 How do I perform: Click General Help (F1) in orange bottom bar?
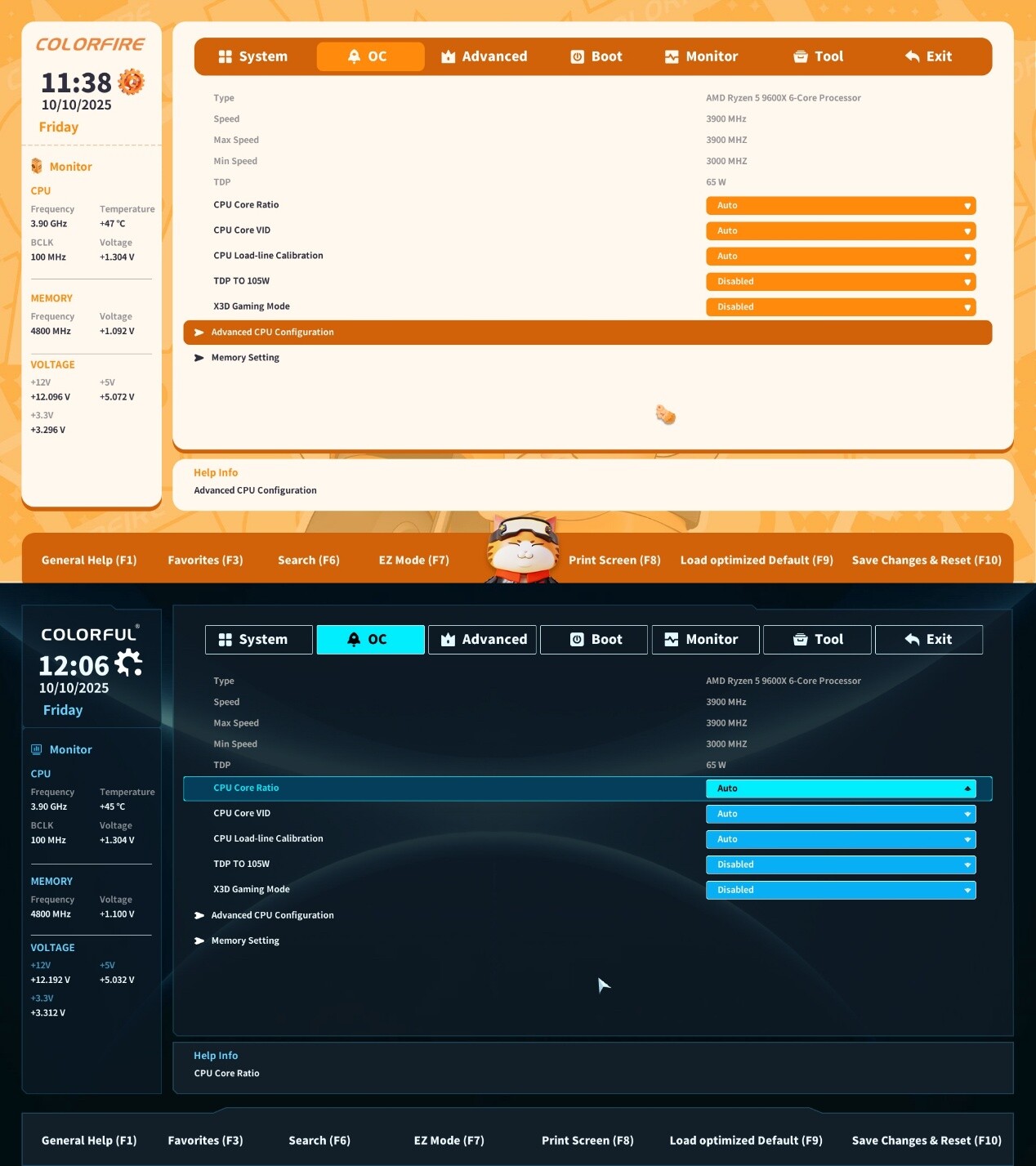(x=89, y=561)
